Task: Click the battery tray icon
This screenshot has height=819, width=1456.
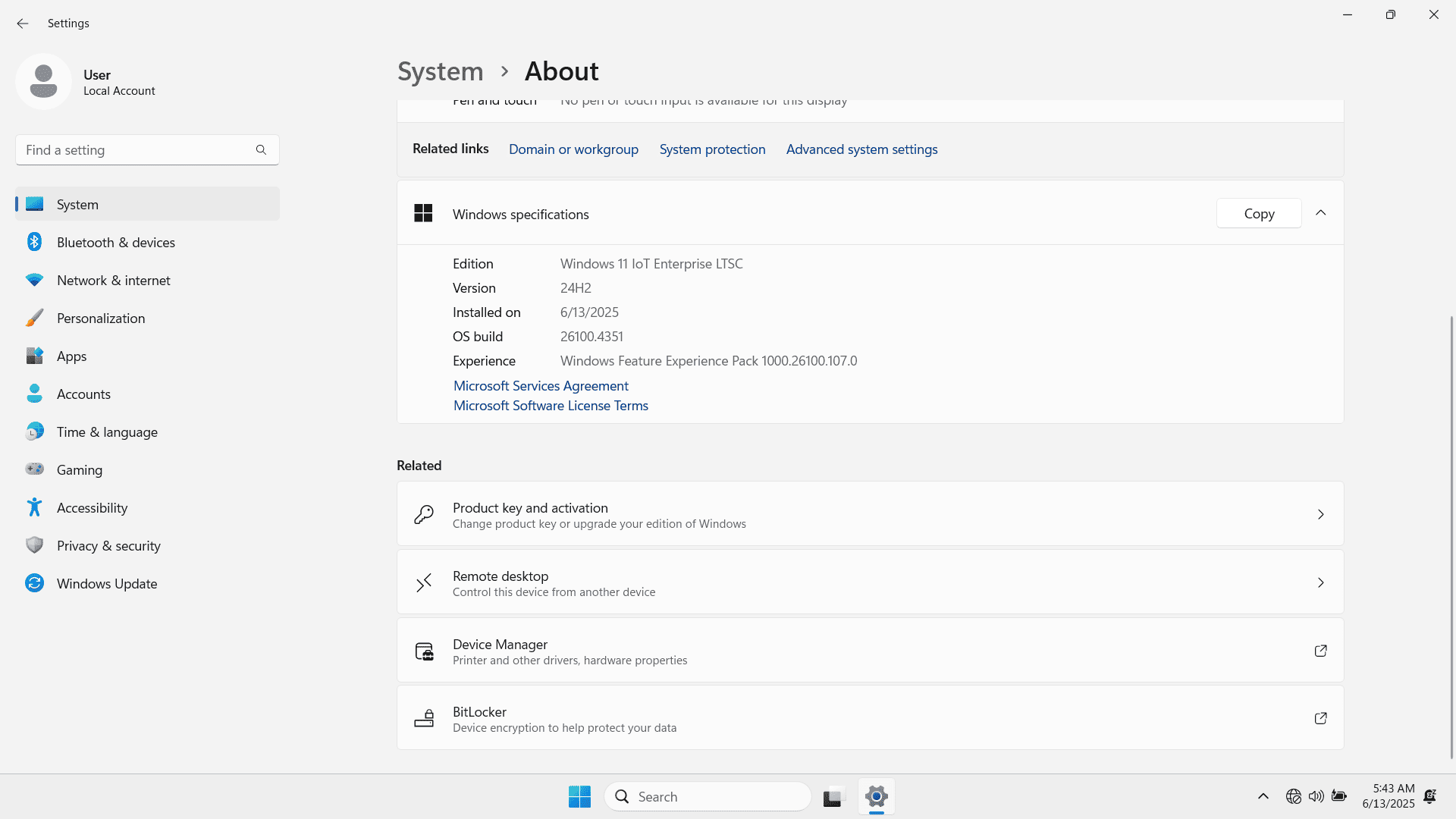Action: point(1339,796)
